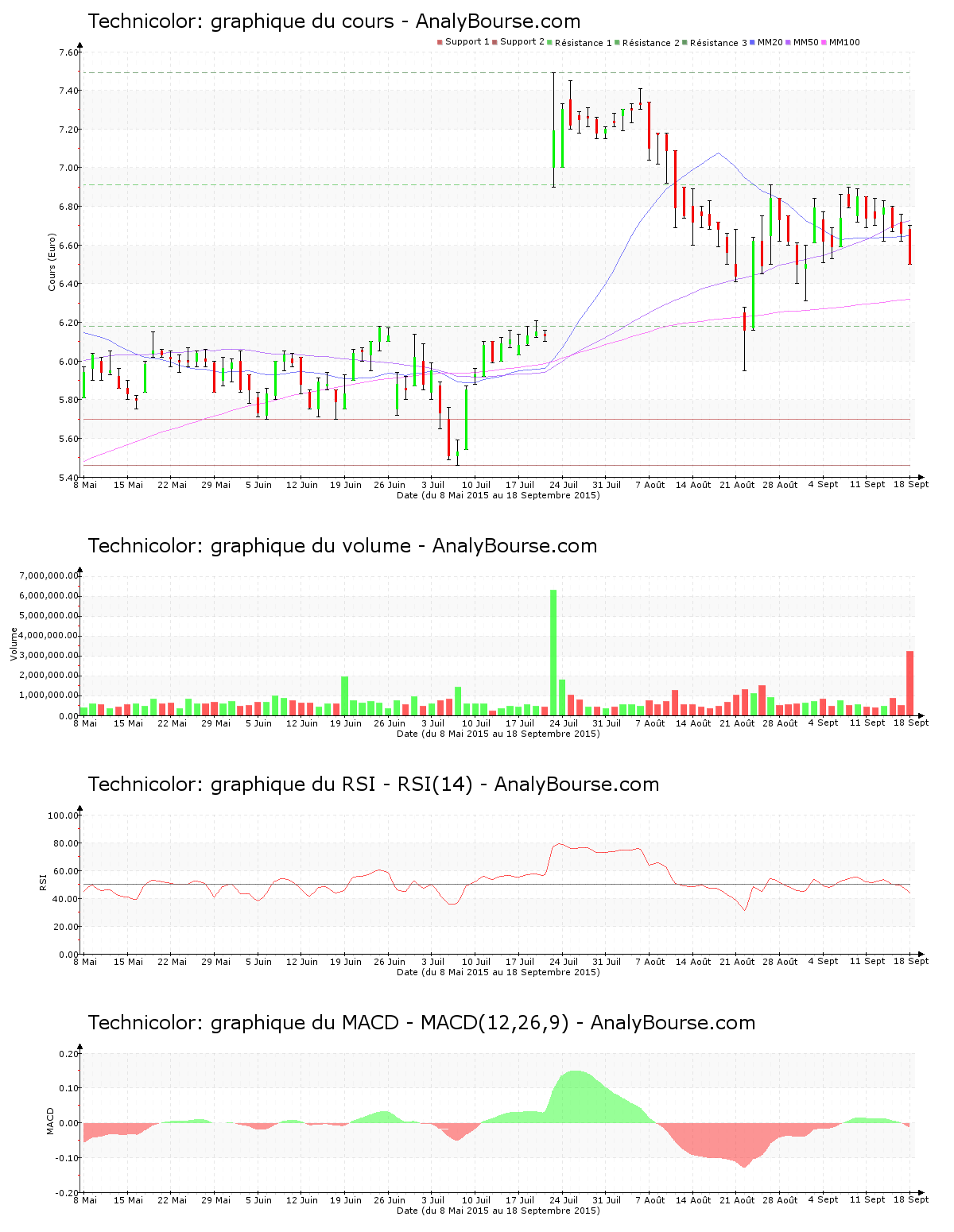
Task: Click the 'graphique du cours' chart title
Action: 334,21
